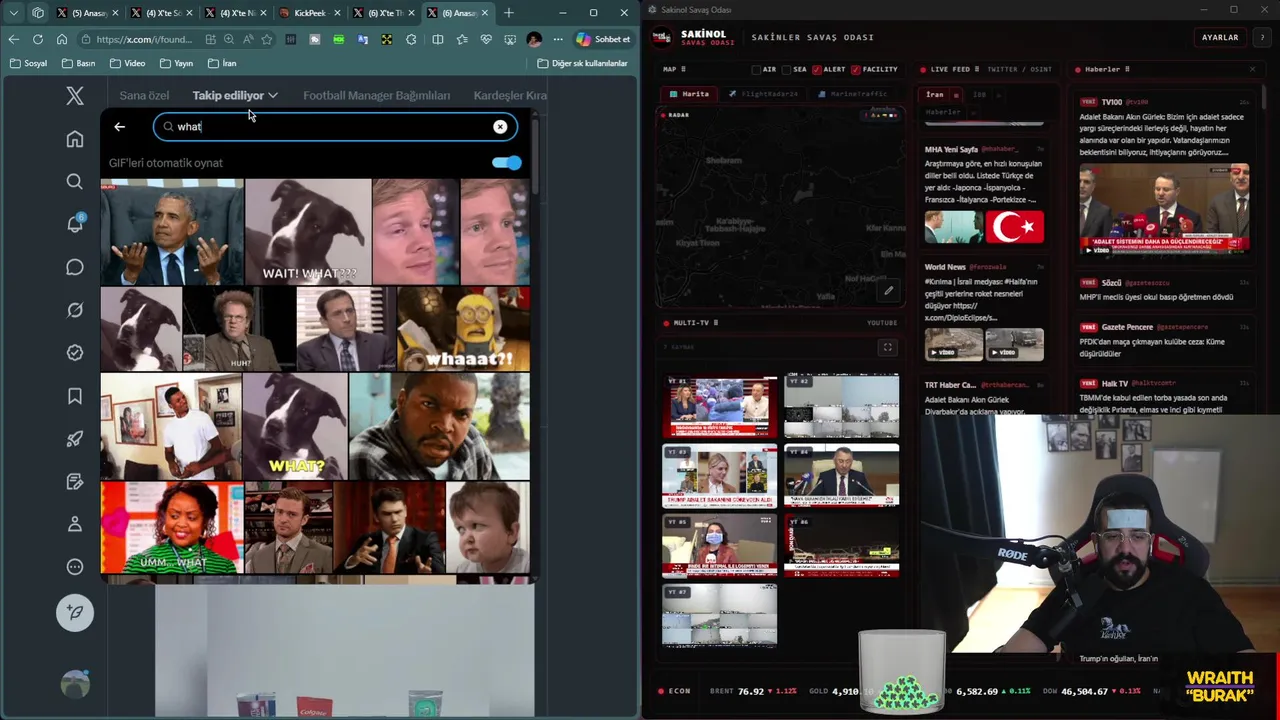1280x720 pixels.
Task: Uncheck the FACILITY checkbox
Action: (856, 69)
